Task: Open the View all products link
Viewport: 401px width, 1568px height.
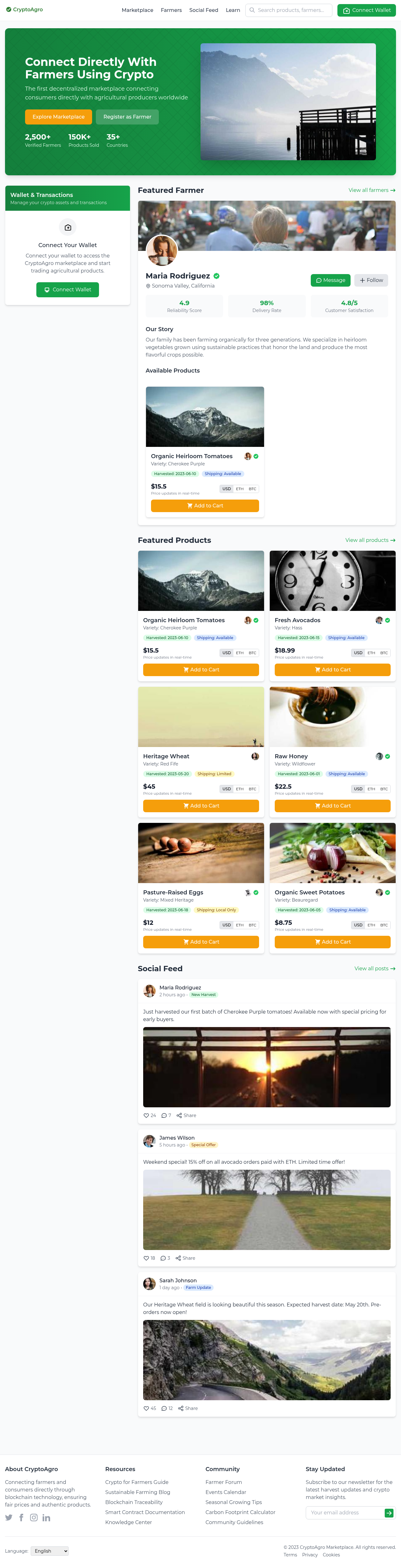Action: click(x=370, y=540)
